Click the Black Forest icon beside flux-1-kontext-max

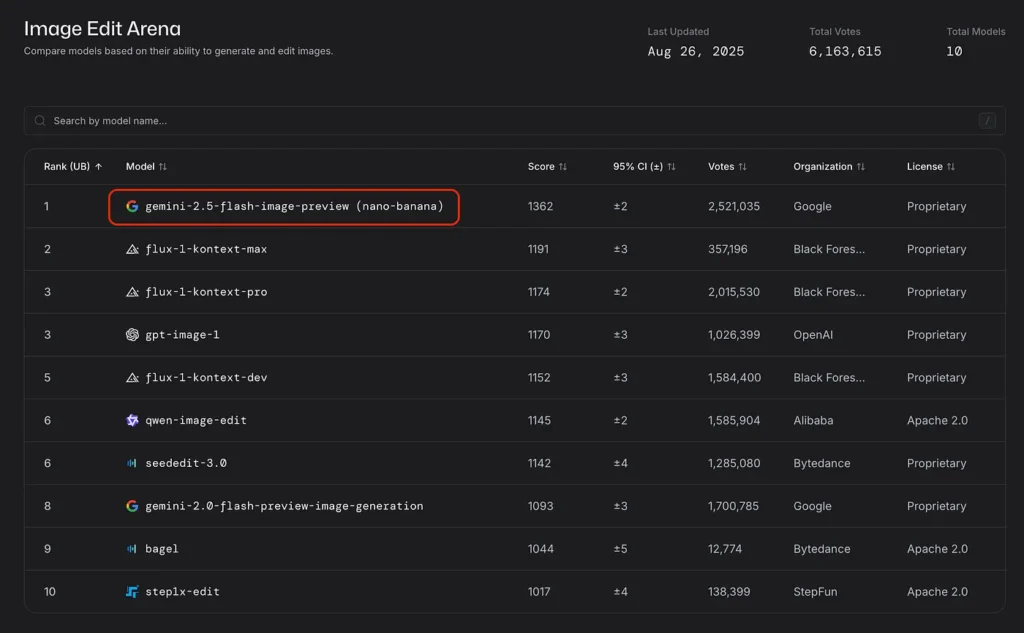coord(132,249)
